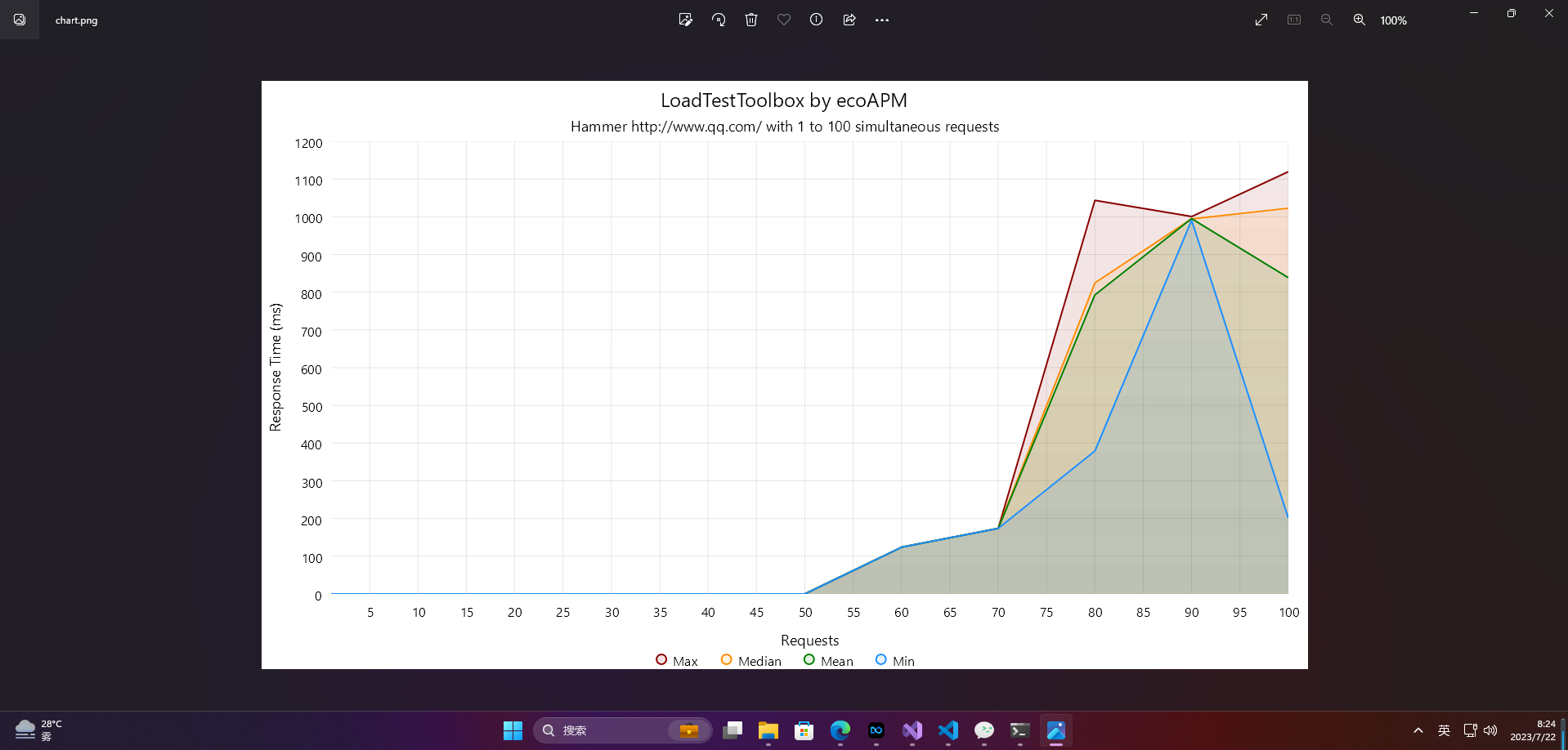Viewport: 1568px width, 750px height.
Task: Switch to the Terminal window
Action: (x=1020, y=730)
